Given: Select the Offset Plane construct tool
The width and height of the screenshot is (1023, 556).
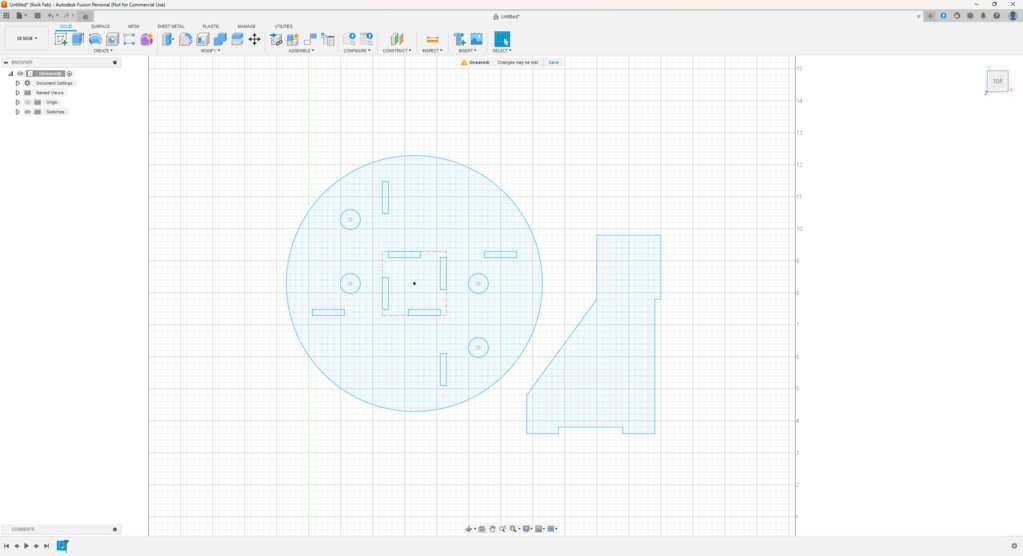Looking at the screenshot, I should (x=397, y=39).
